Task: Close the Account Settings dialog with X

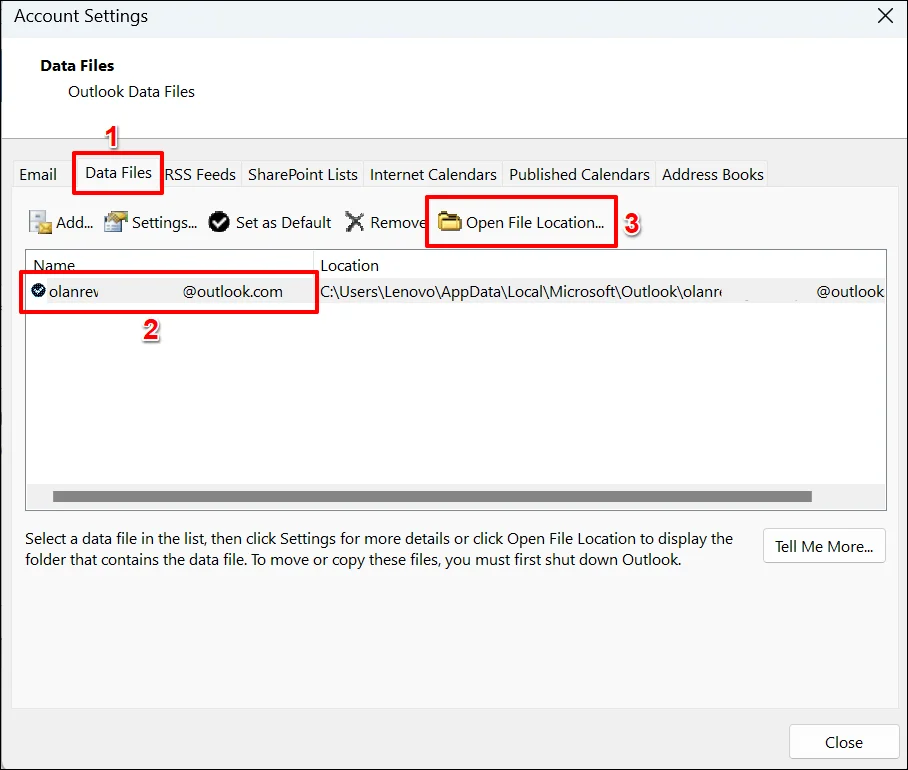Action: tap(885, 16)
